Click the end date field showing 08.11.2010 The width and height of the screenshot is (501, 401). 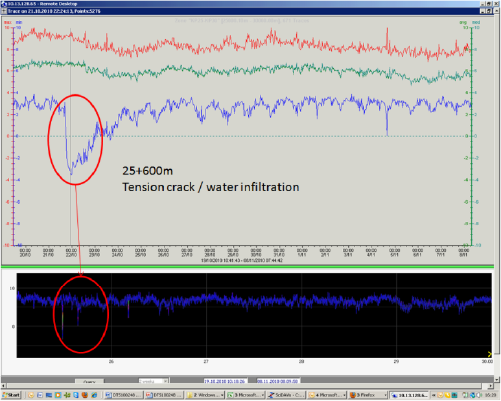click(278, 381)
